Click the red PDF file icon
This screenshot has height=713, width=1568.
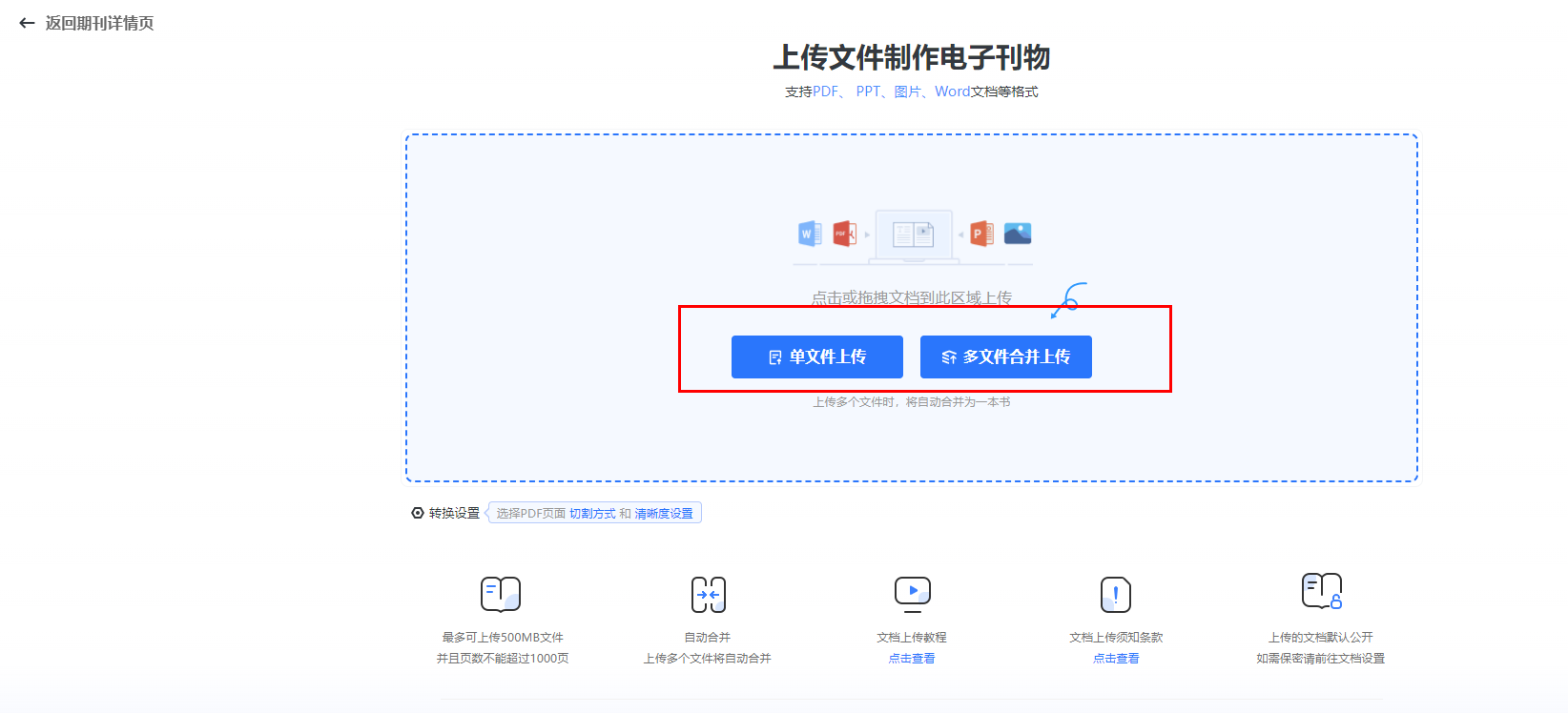point(844,234)
